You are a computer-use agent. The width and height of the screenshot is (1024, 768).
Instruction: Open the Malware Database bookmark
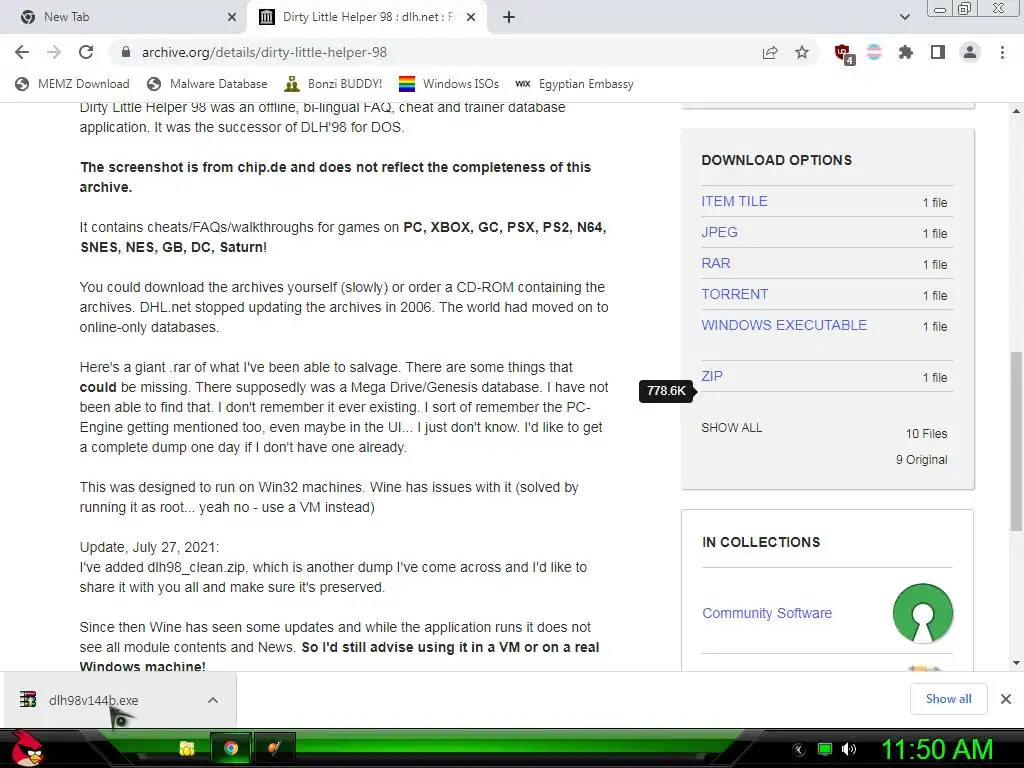[x=207, y=84]
